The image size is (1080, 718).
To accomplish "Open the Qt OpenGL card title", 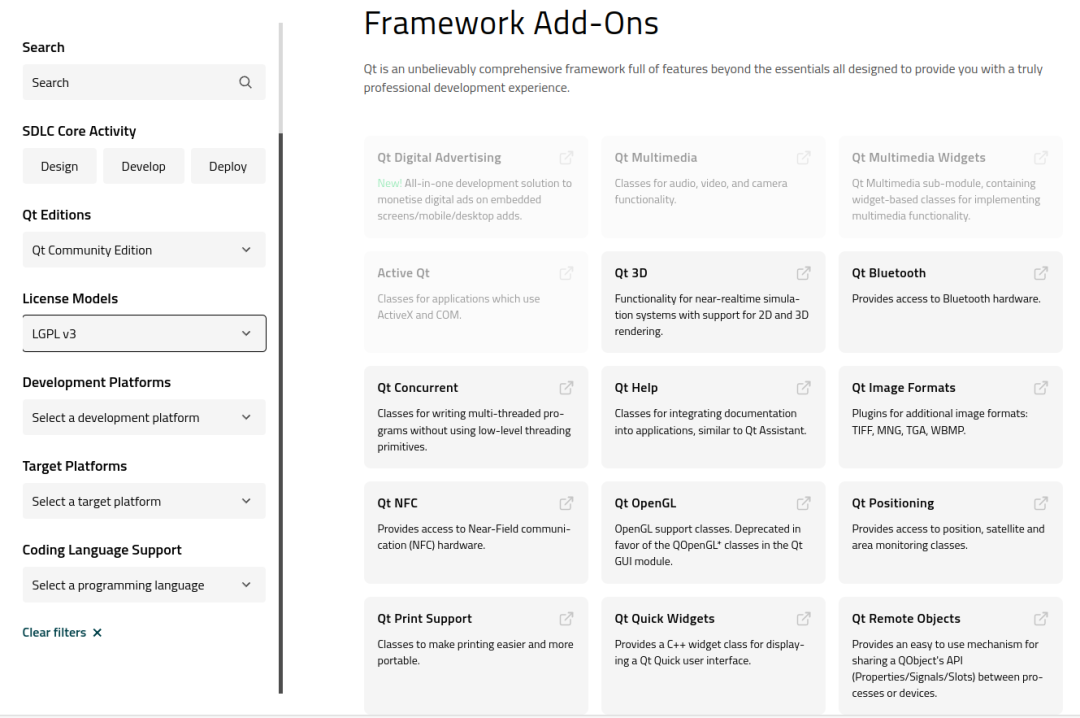I will [x=645, y=503].
